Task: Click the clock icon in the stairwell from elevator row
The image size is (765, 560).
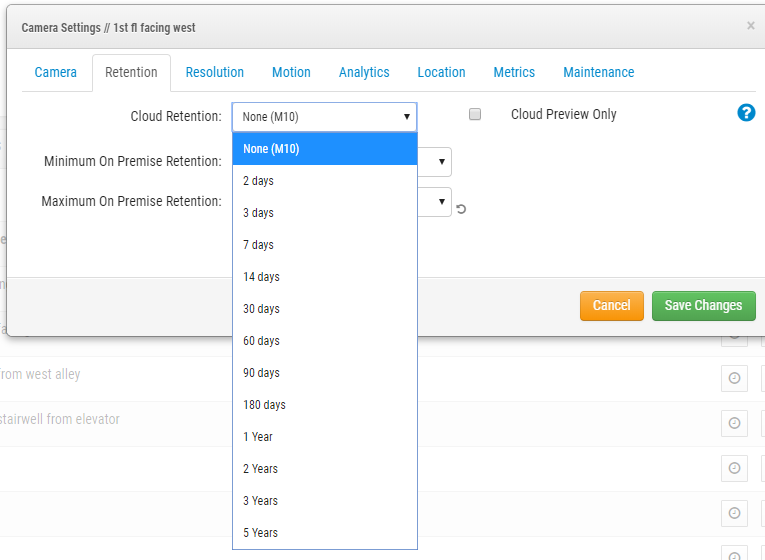Action: click(x=734, y=423)
